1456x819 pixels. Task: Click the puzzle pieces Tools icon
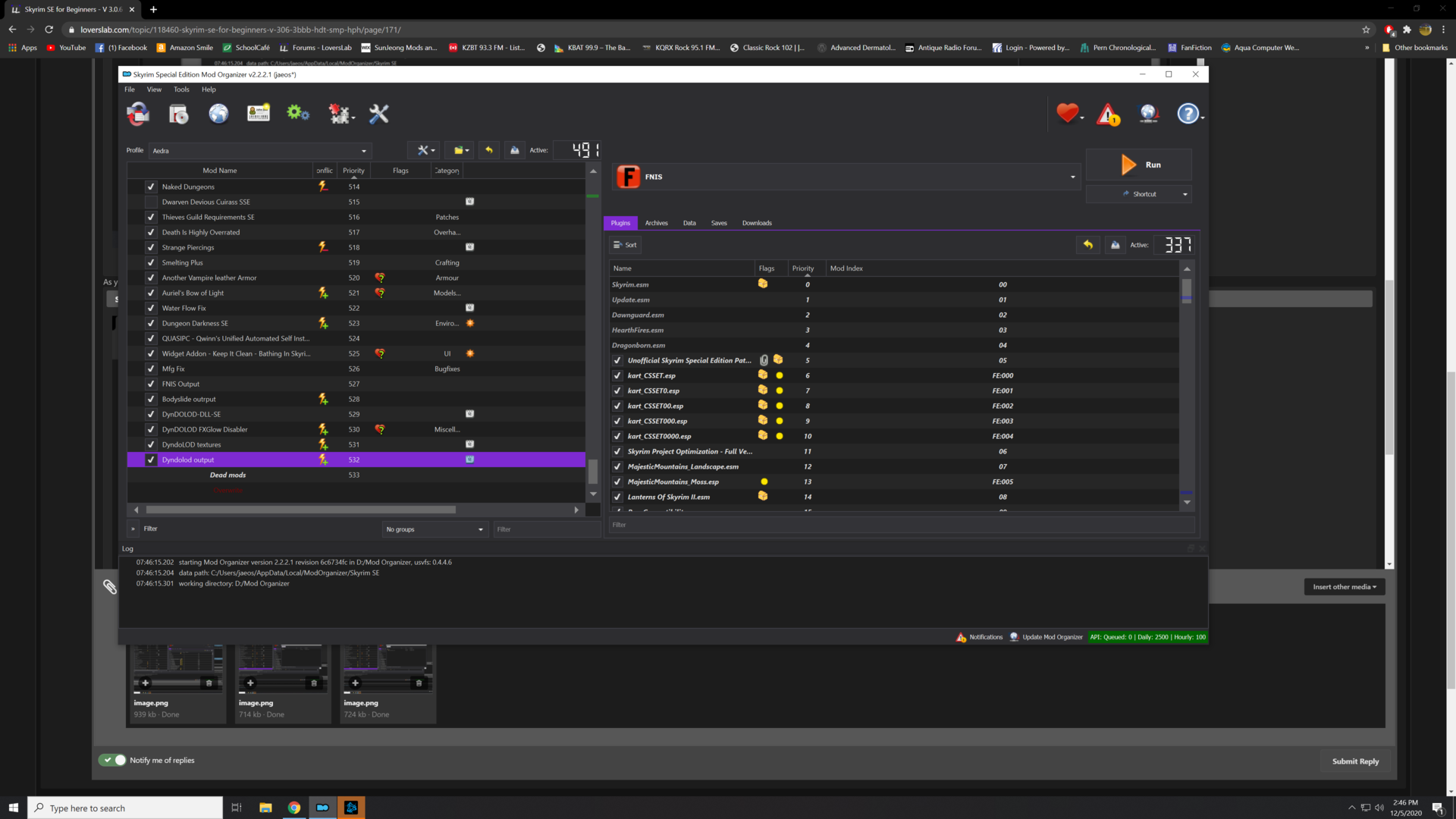tap(340, 114)
